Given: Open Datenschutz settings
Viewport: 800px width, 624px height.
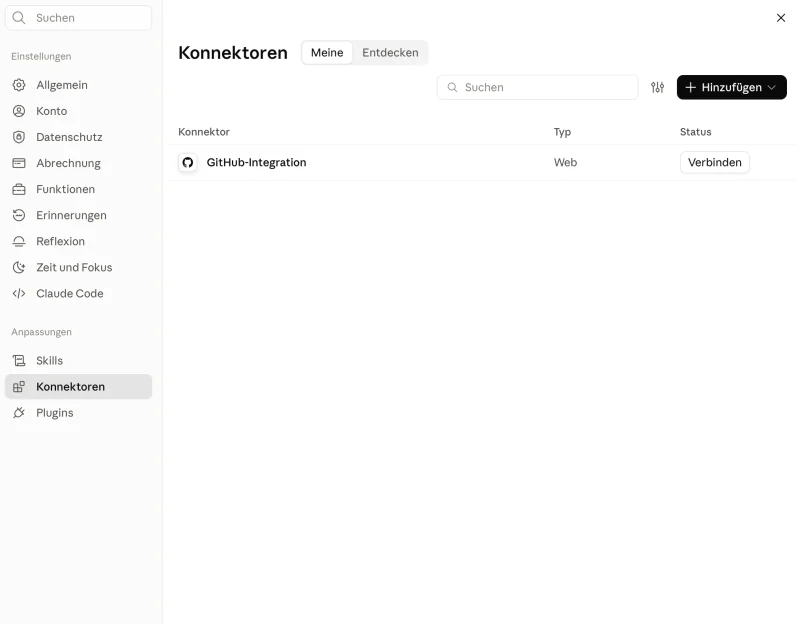Looking at the screenshot, I should 79,137.
